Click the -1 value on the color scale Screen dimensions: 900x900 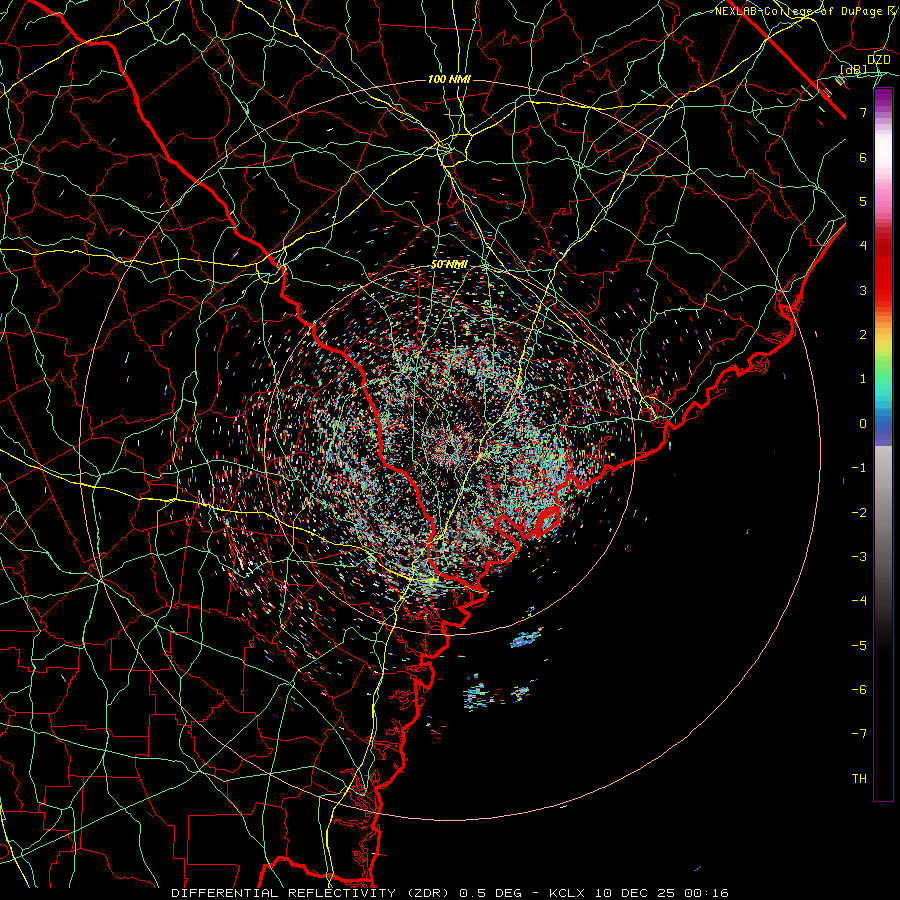point(859,468)
